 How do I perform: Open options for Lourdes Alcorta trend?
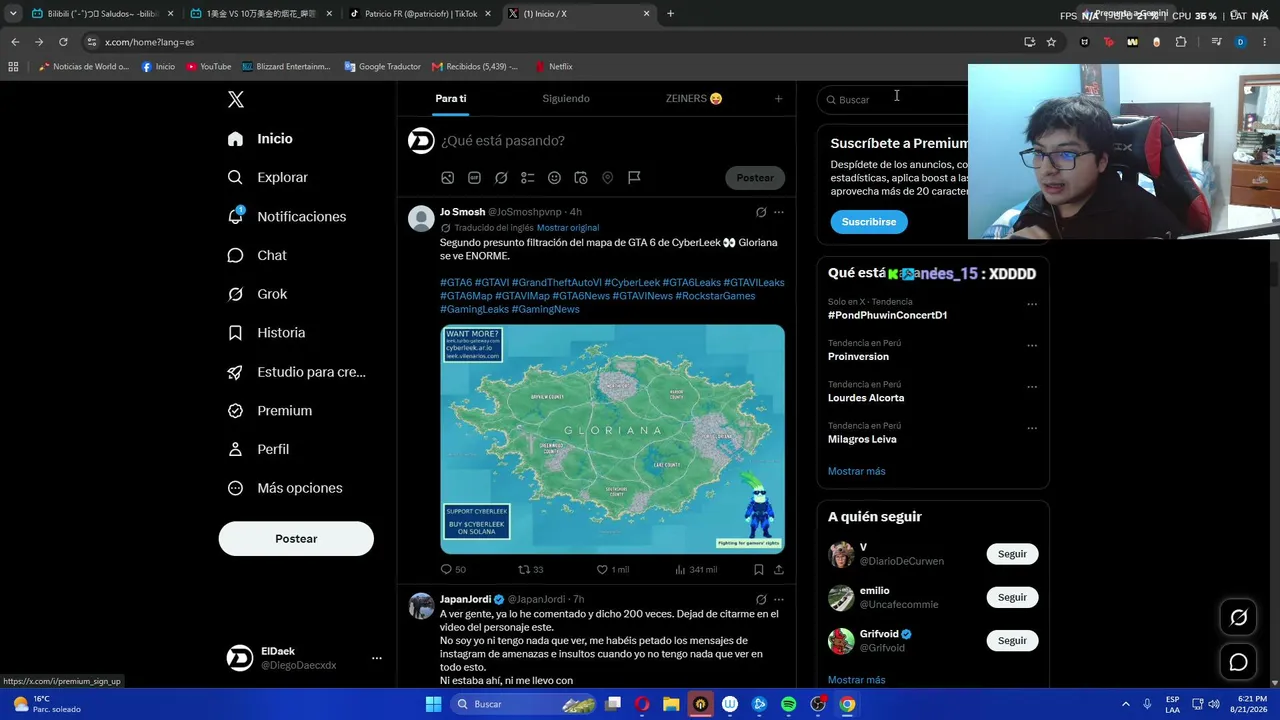coord(1032,387)
